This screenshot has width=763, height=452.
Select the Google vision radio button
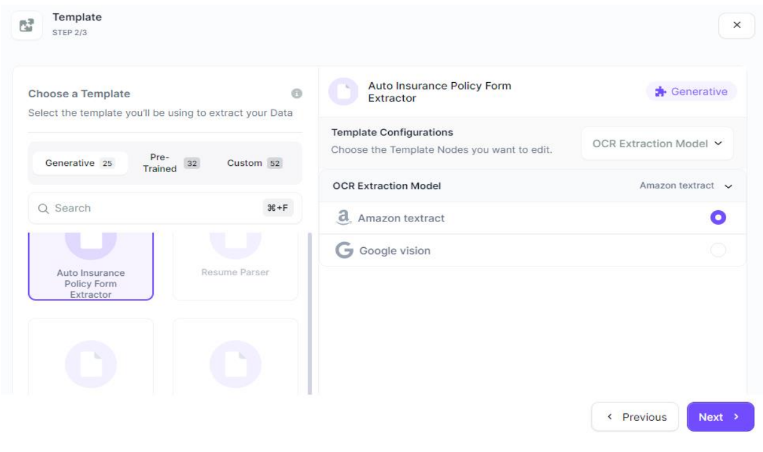click(717, 250)
